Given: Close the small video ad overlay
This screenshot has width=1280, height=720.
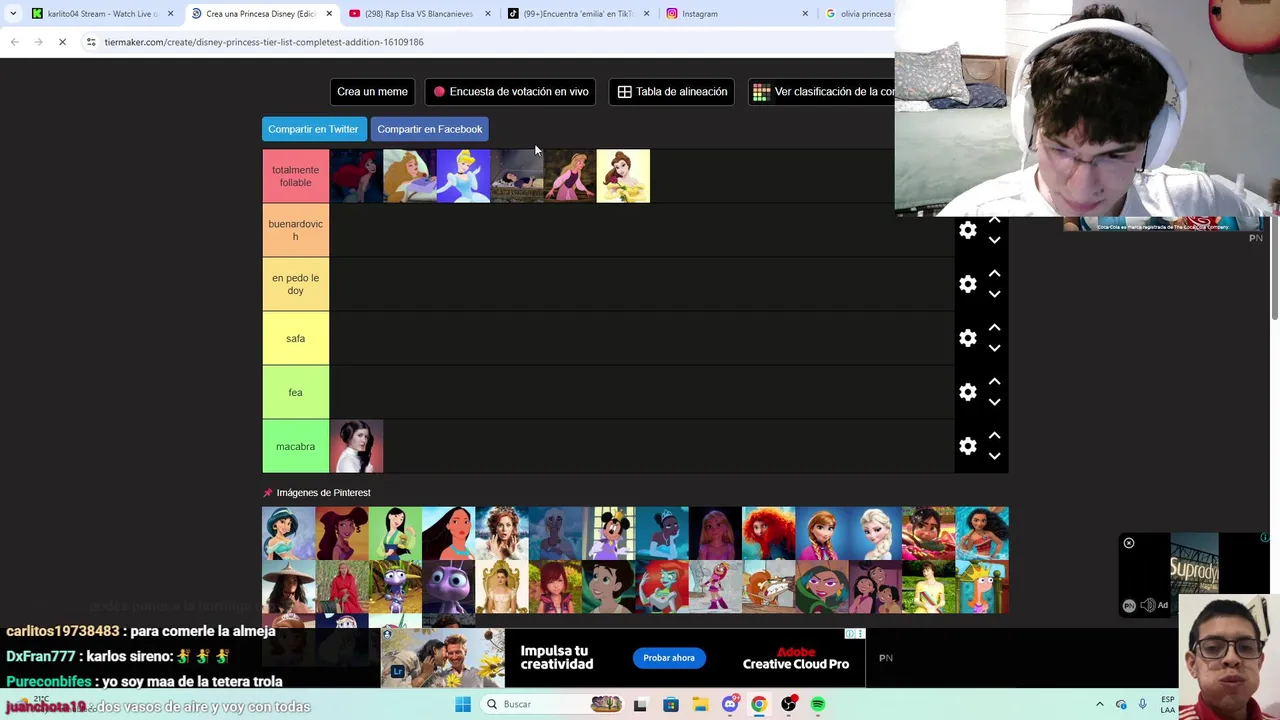Looking at the screenshot, I should click(1129, 543).
